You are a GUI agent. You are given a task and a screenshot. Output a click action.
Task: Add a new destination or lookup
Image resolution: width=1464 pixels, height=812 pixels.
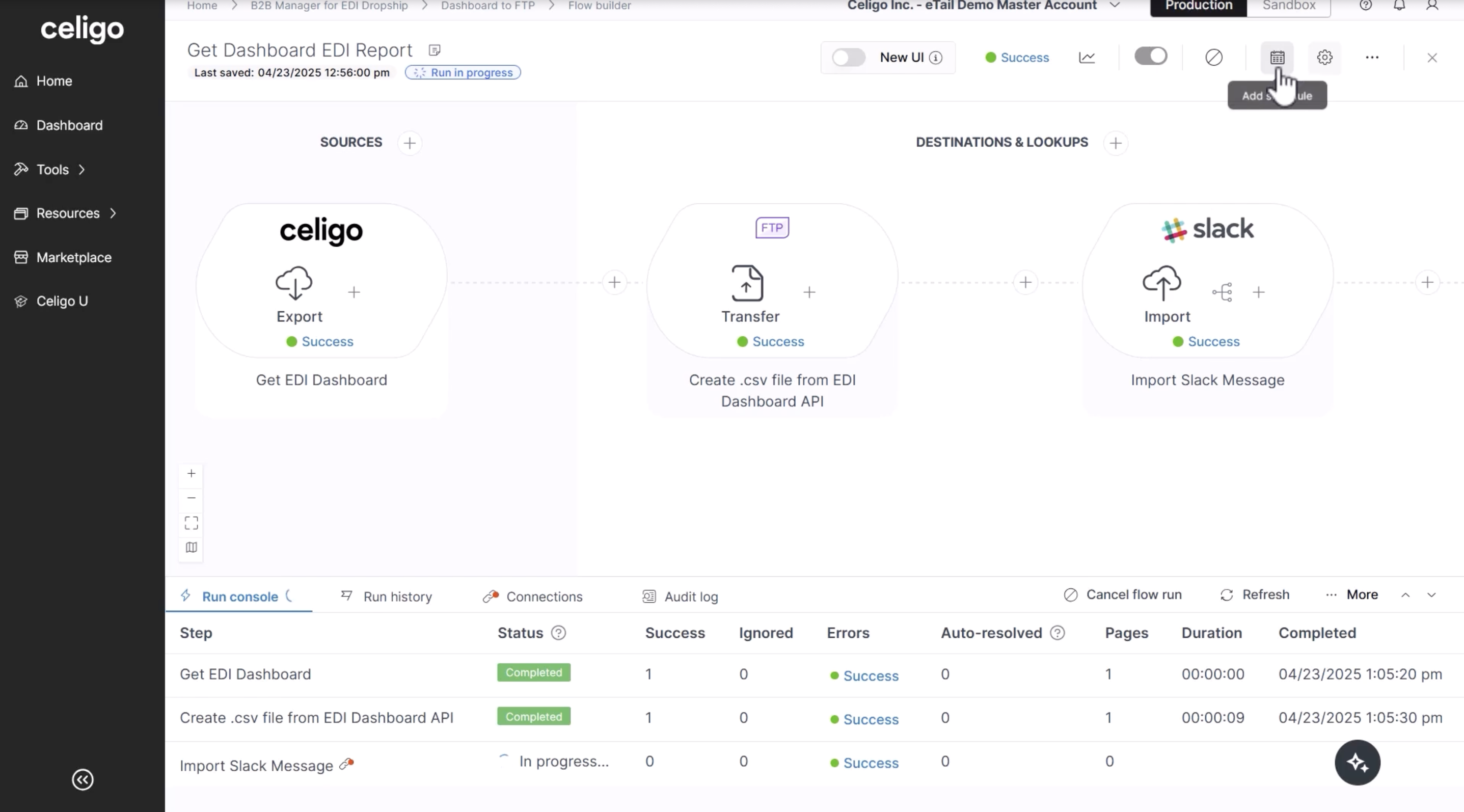[x=1115, y=143]
